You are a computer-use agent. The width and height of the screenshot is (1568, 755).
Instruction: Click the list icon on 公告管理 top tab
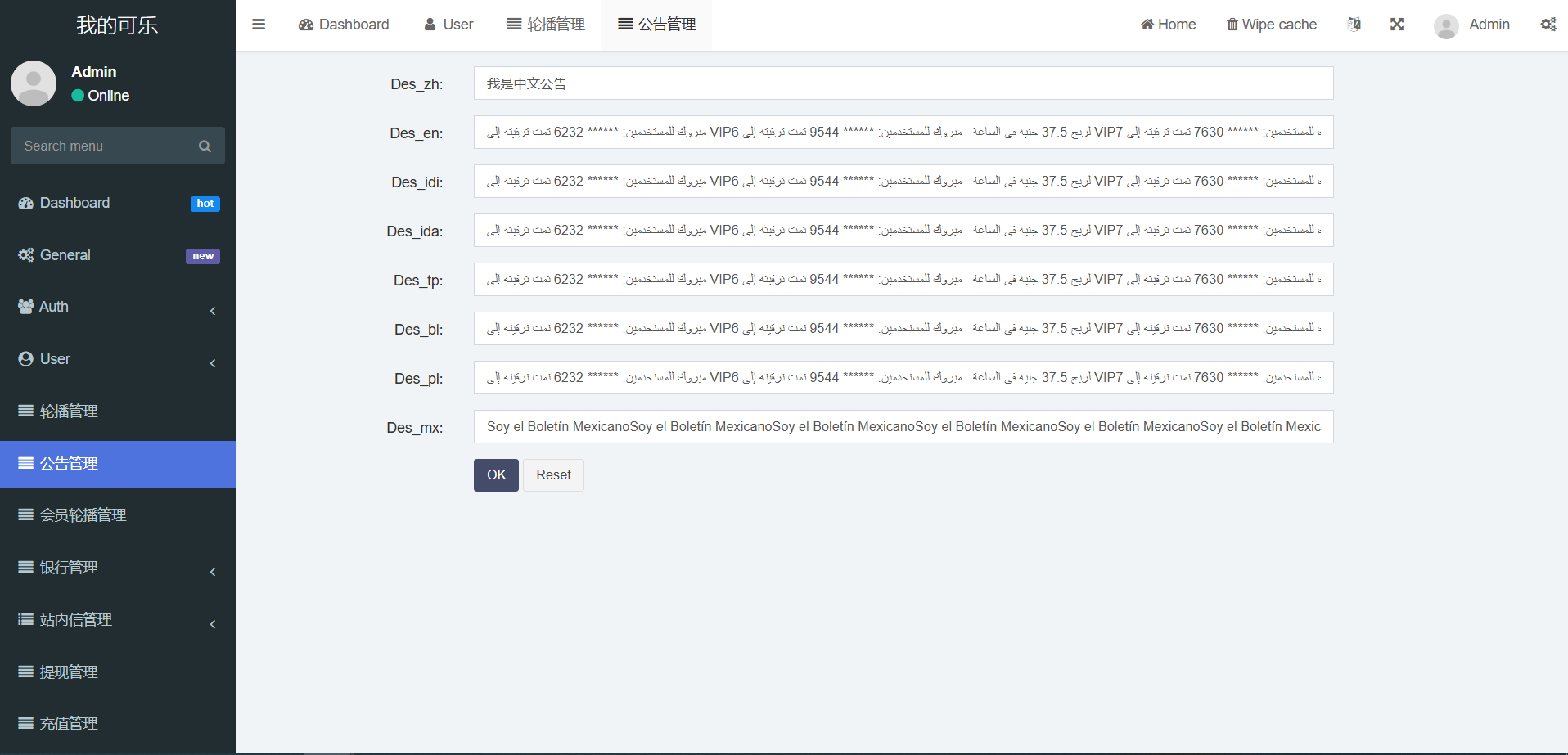click(625, 25)
